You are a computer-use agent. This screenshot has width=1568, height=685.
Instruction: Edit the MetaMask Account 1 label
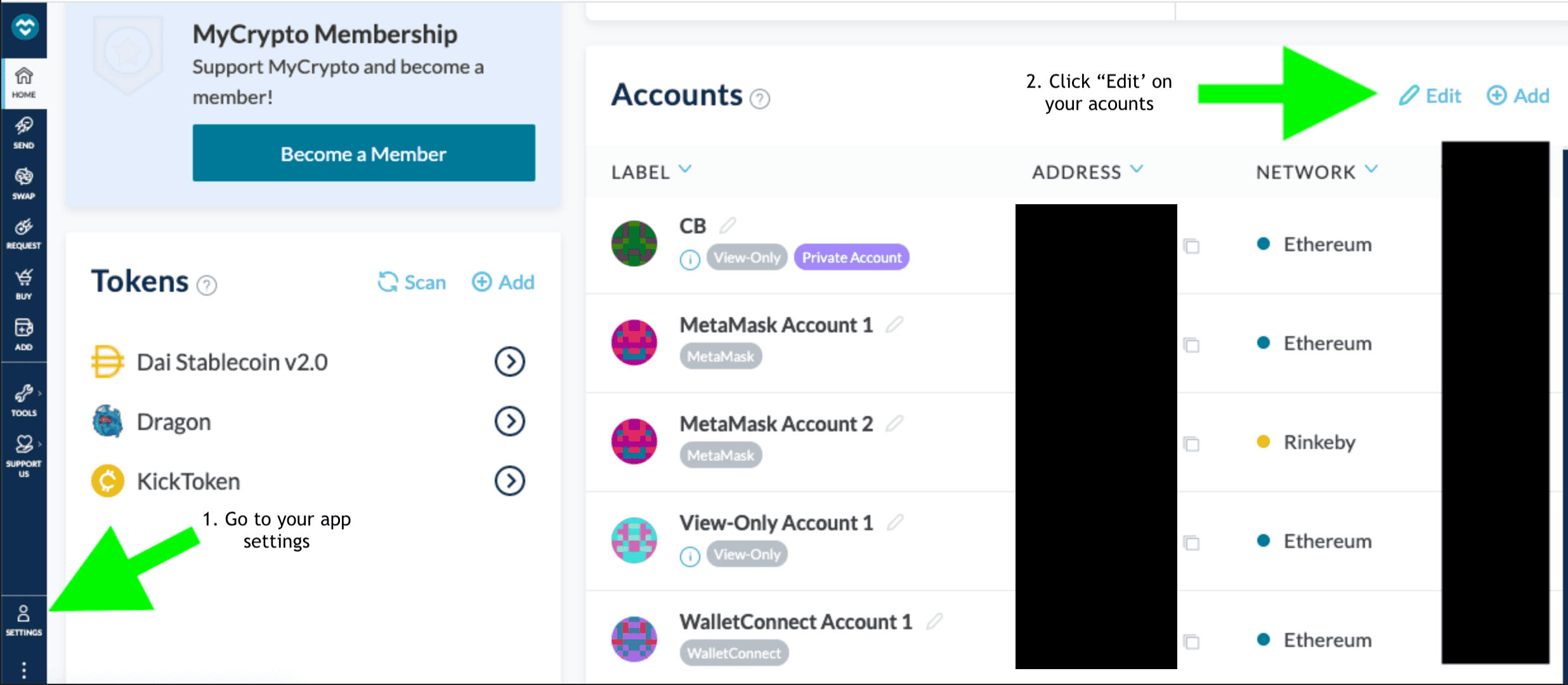click(x=894, y=324)
